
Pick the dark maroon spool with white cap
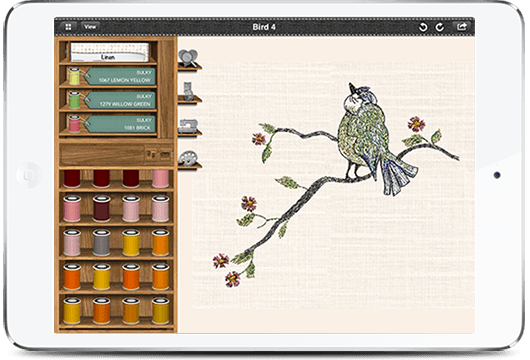101,208
